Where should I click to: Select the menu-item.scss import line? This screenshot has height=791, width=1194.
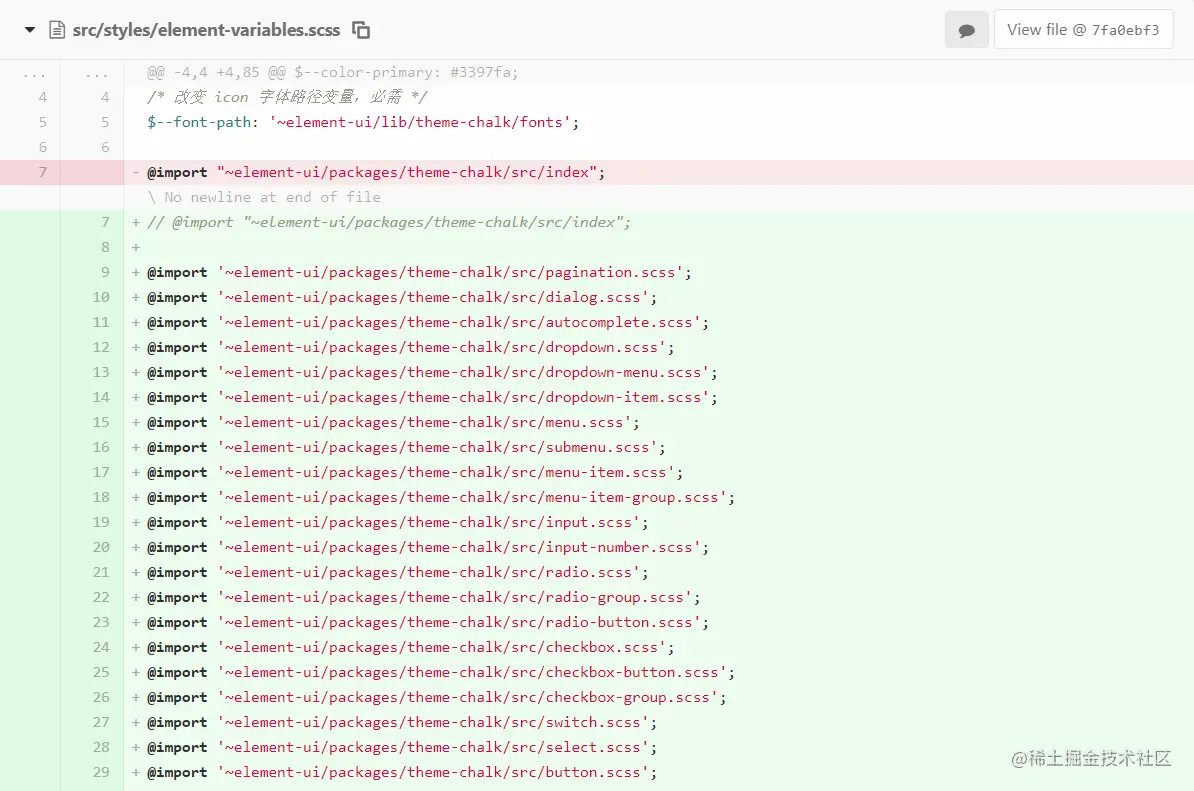tap(415, 472)
